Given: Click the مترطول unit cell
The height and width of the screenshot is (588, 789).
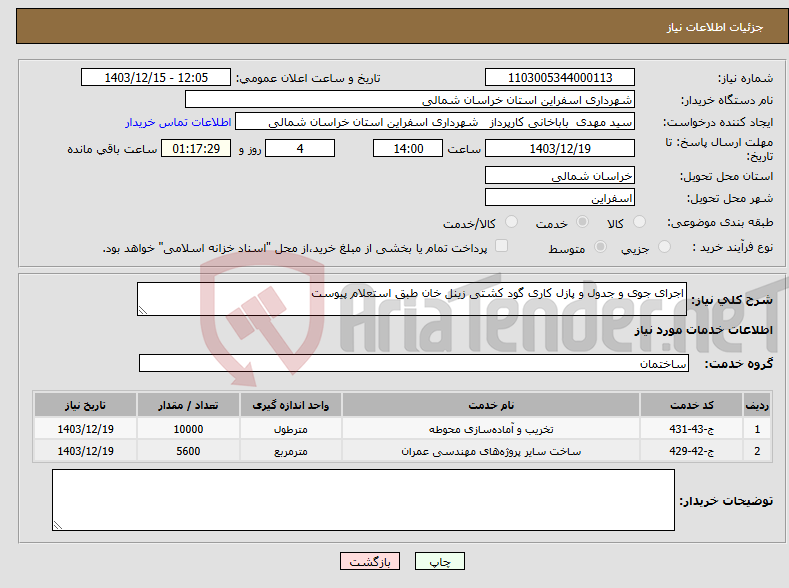Looking at the screenshot, I should (x=291, y=429).
